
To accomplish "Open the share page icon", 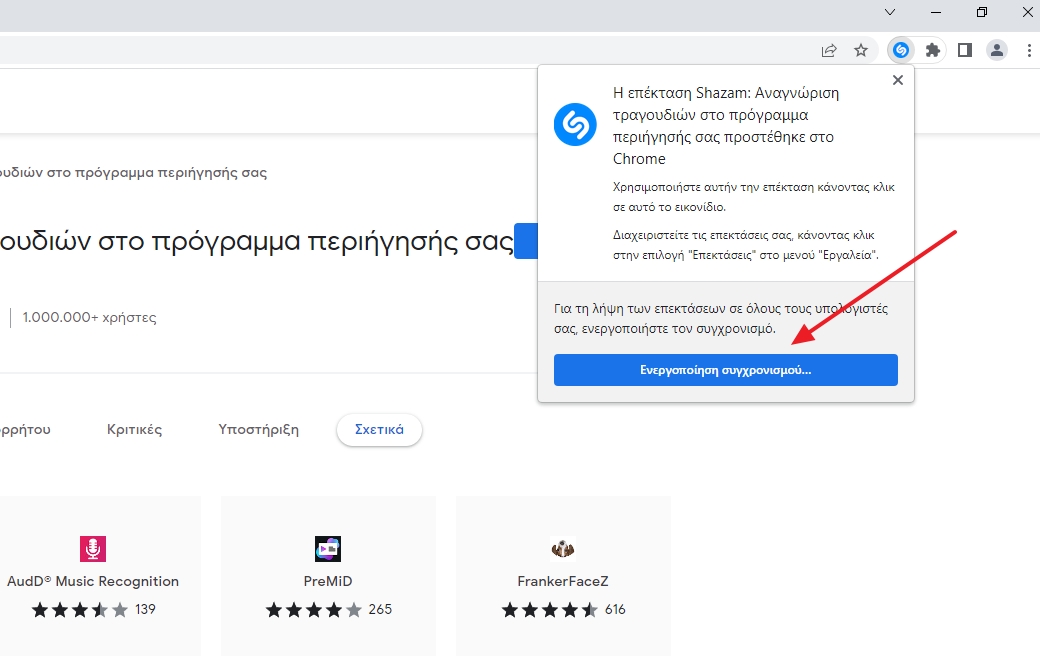I will [829, 49].
